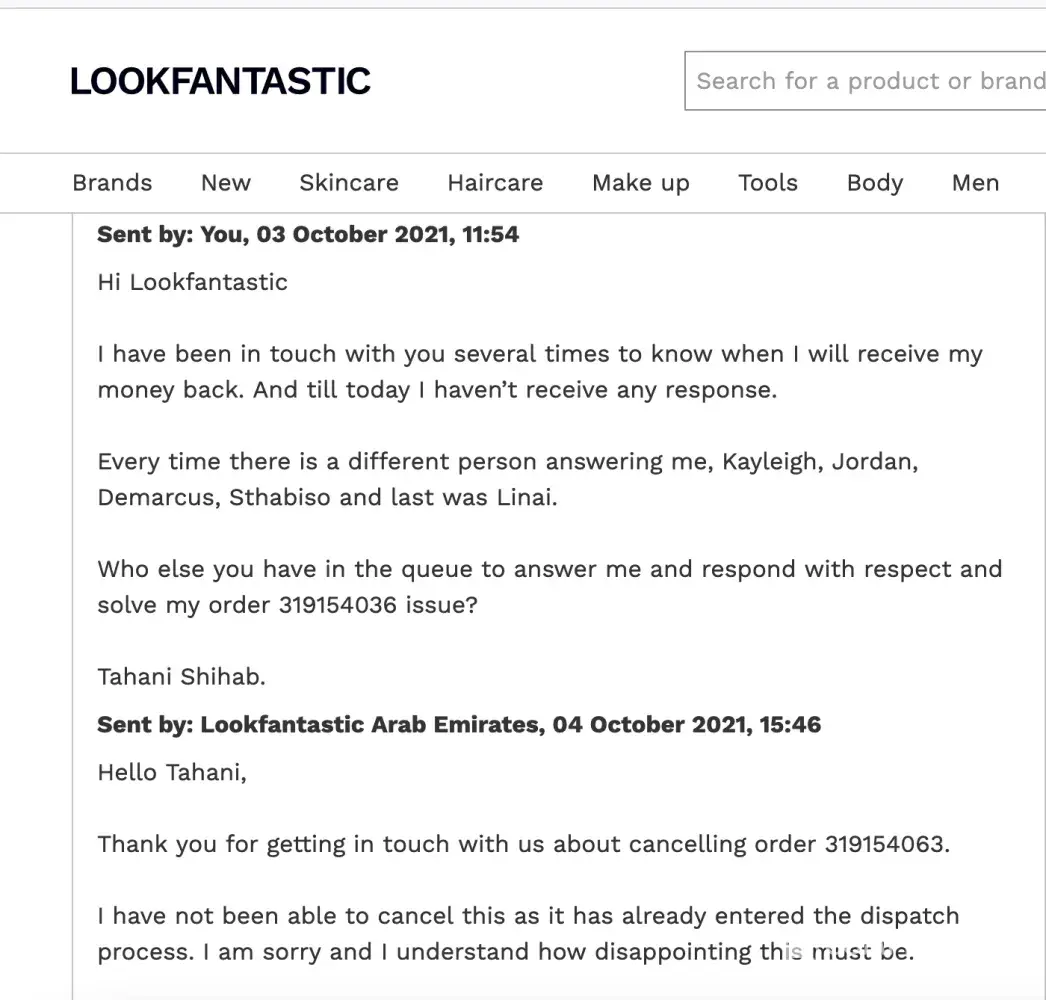Screen dimensions: 1046x1000
Task: Click the 'Hi Lookfantastic' greeting line
Action: point(192,282)
